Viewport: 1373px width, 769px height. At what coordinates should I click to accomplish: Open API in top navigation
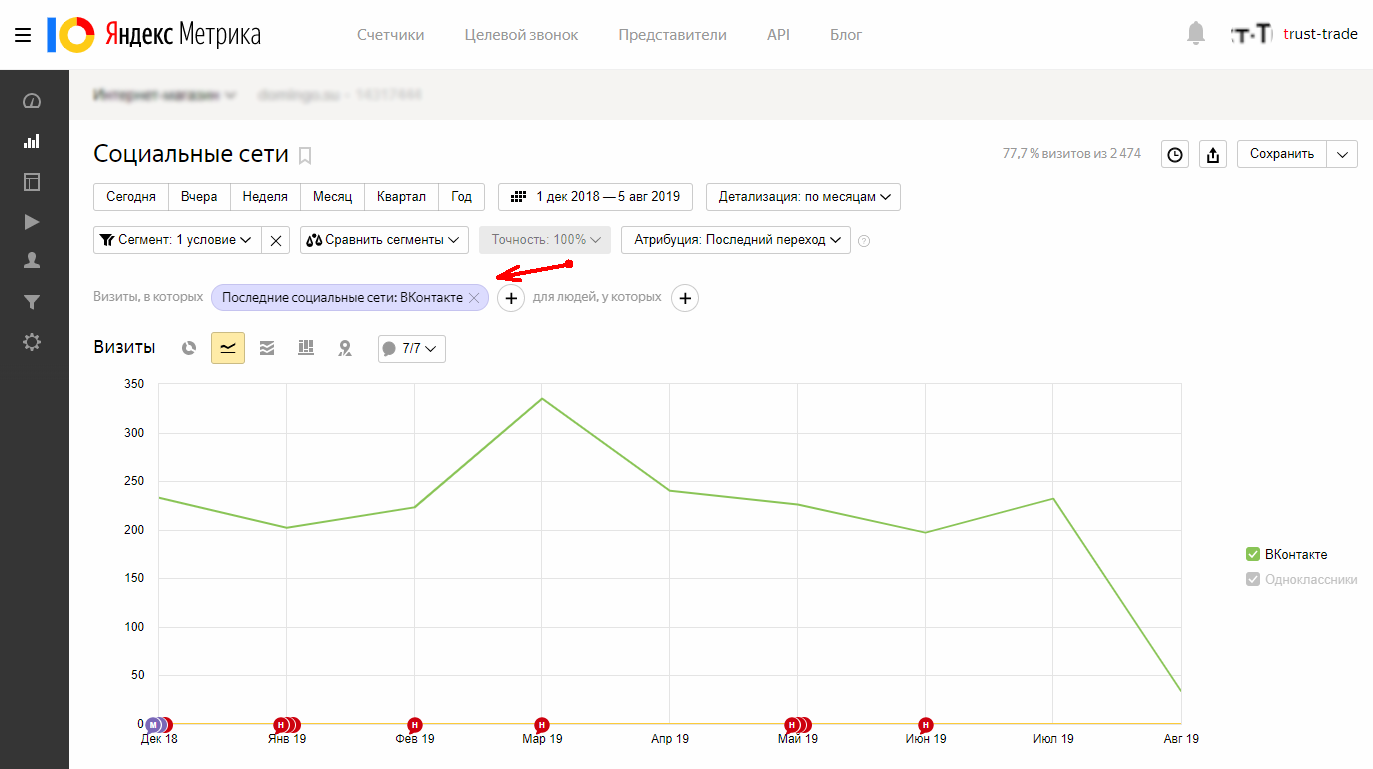coord(778,35)
